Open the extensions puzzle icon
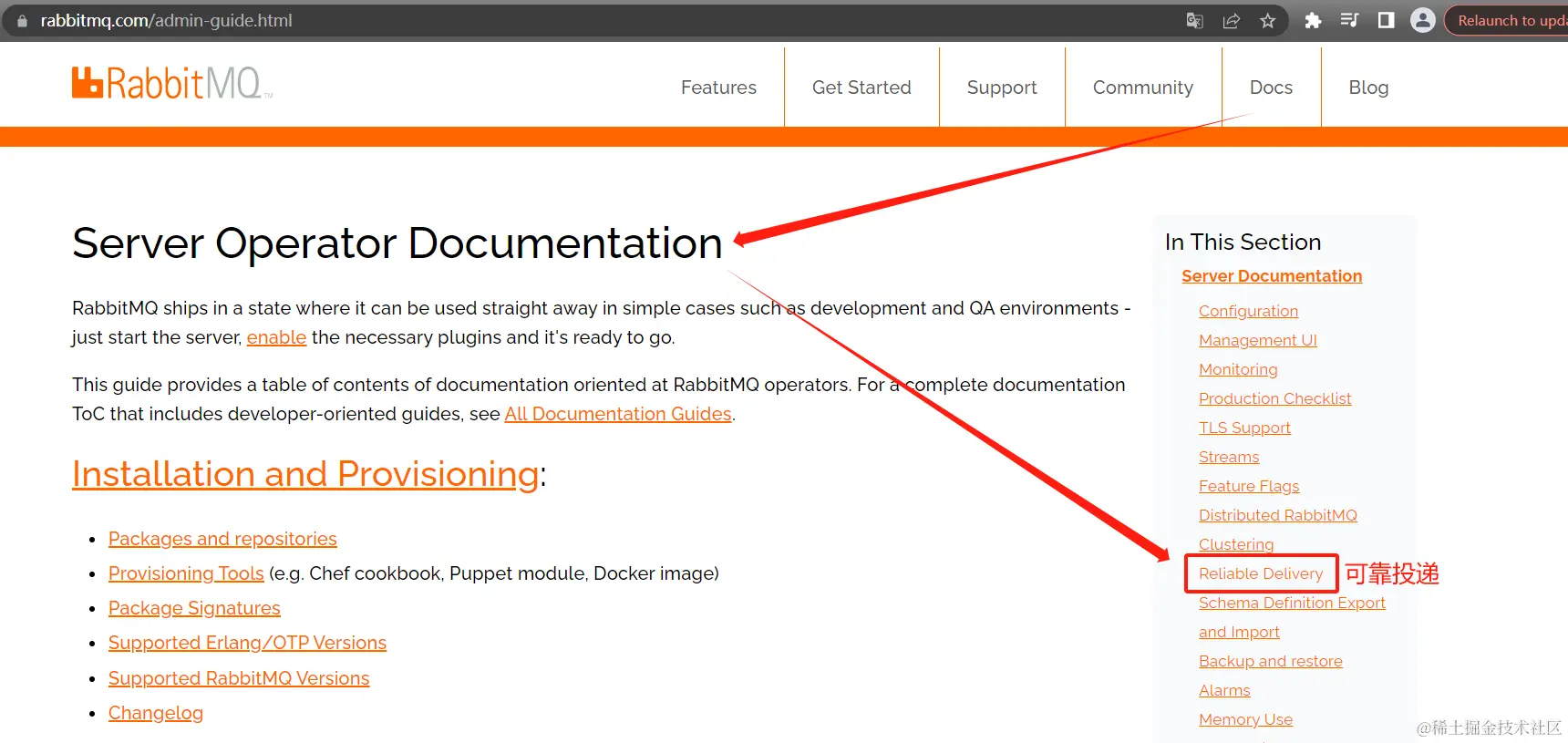The image size is (1568, 743). coord(1313,20)
